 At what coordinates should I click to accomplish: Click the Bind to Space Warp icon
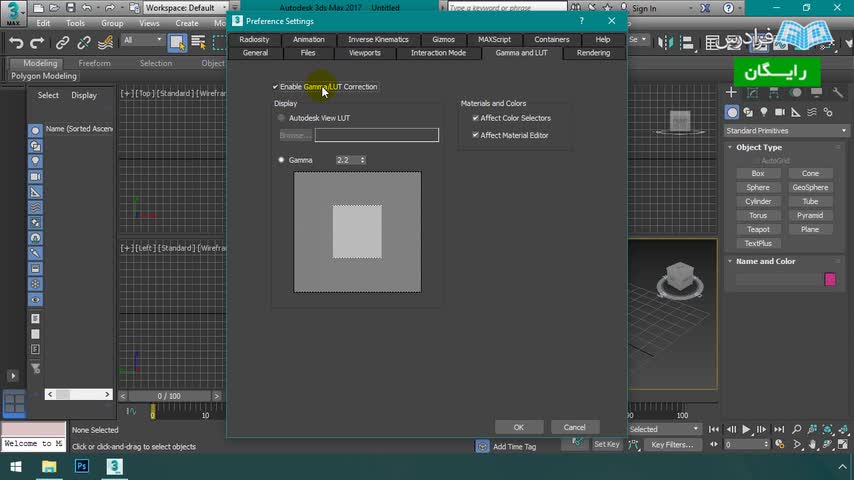click(105, 42)
